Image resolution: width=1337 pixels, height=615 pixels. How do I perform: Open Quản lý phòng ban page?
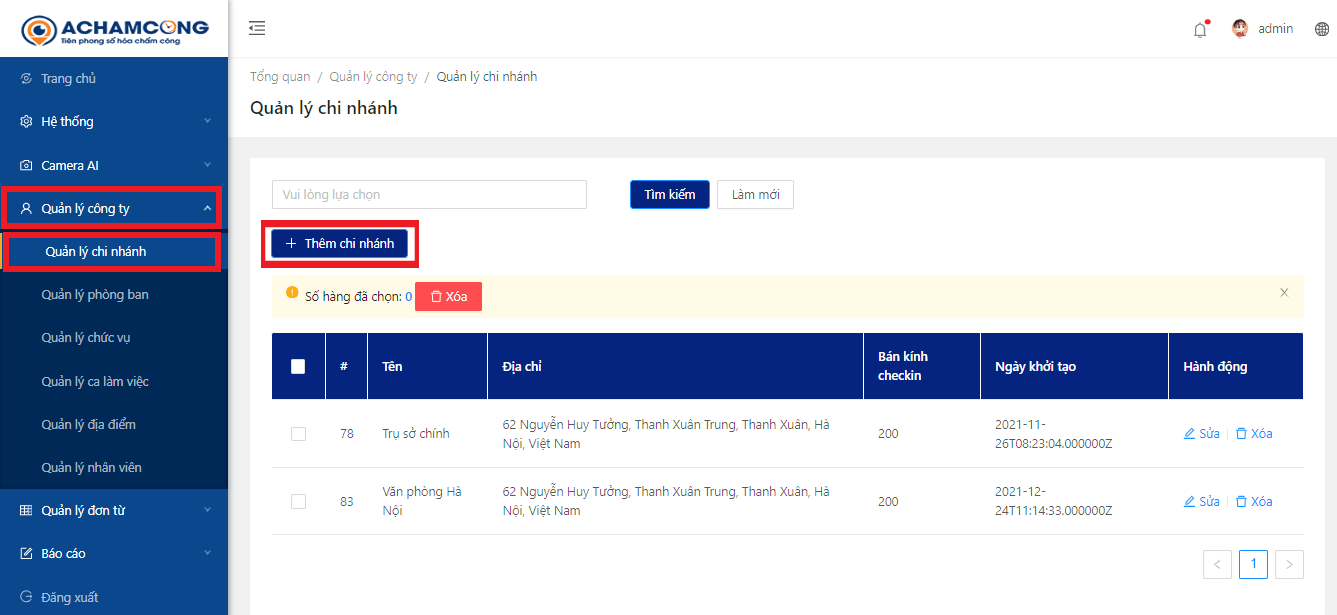coord(95,295)
